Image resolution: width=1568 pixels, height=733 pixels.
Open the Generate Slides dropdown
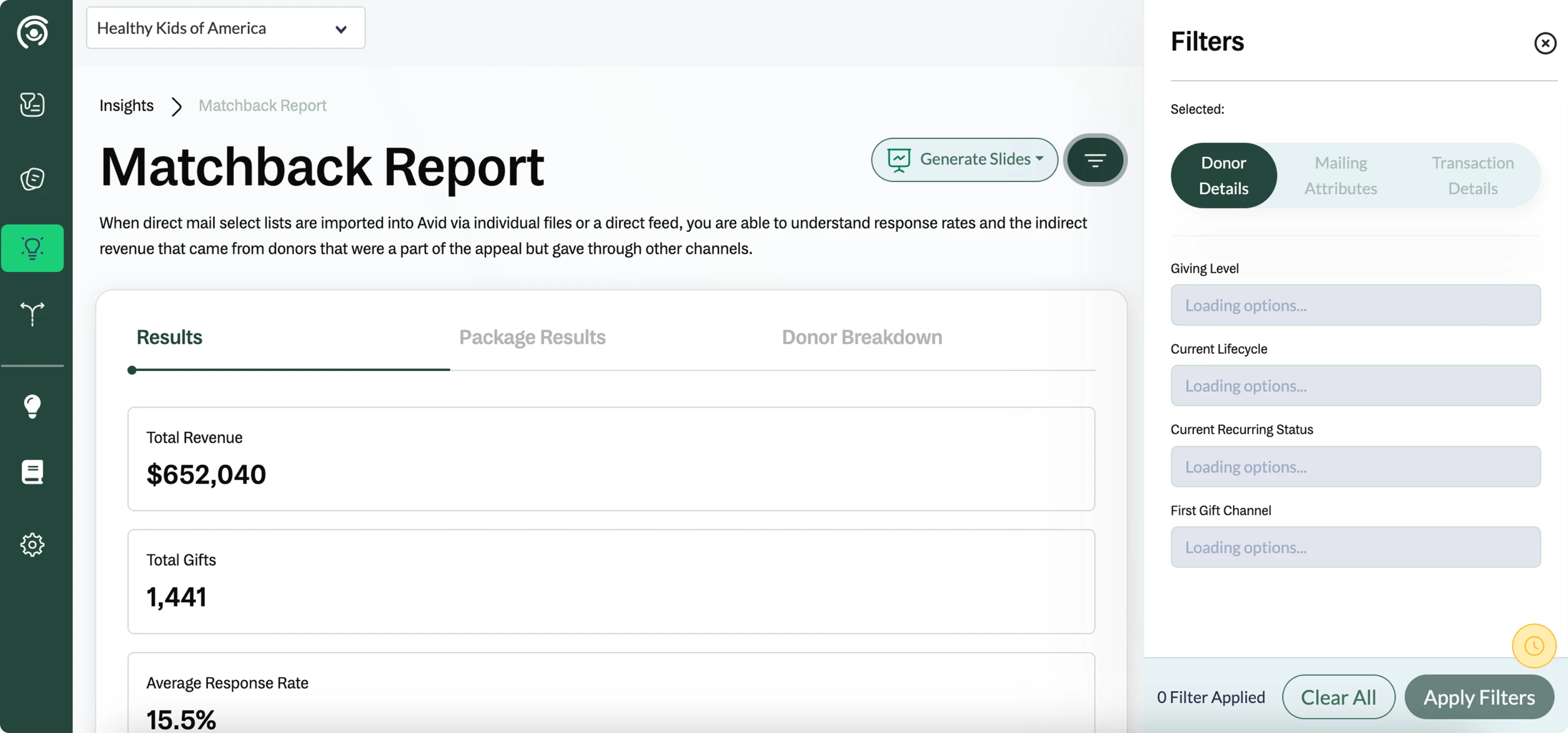[x=964, y=159]
